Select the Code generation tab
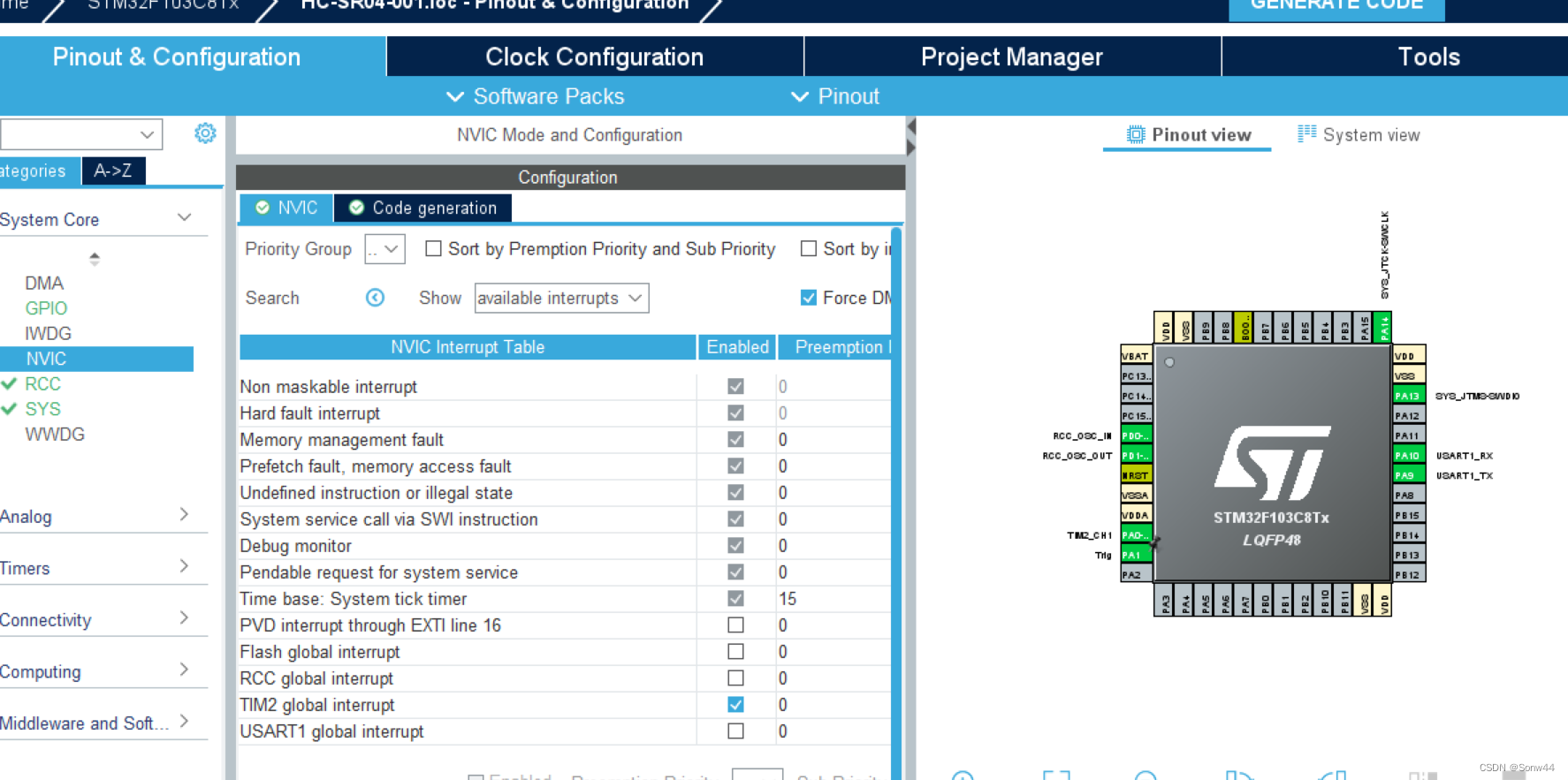1568x780 pixels. (x=423, y=208)
